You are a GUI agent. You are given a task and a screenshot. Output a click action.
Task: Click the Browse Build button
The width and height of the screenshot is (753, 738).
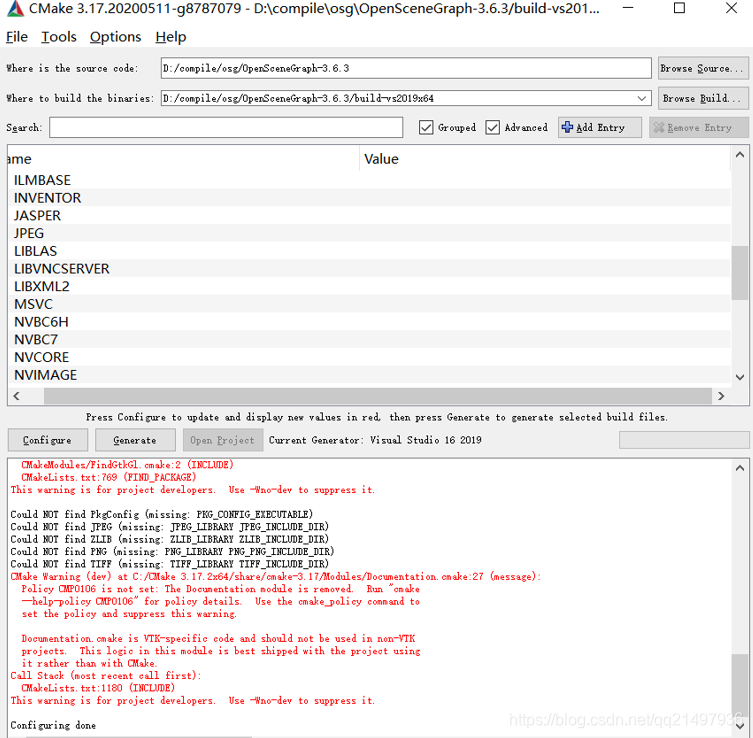(703, 98)
